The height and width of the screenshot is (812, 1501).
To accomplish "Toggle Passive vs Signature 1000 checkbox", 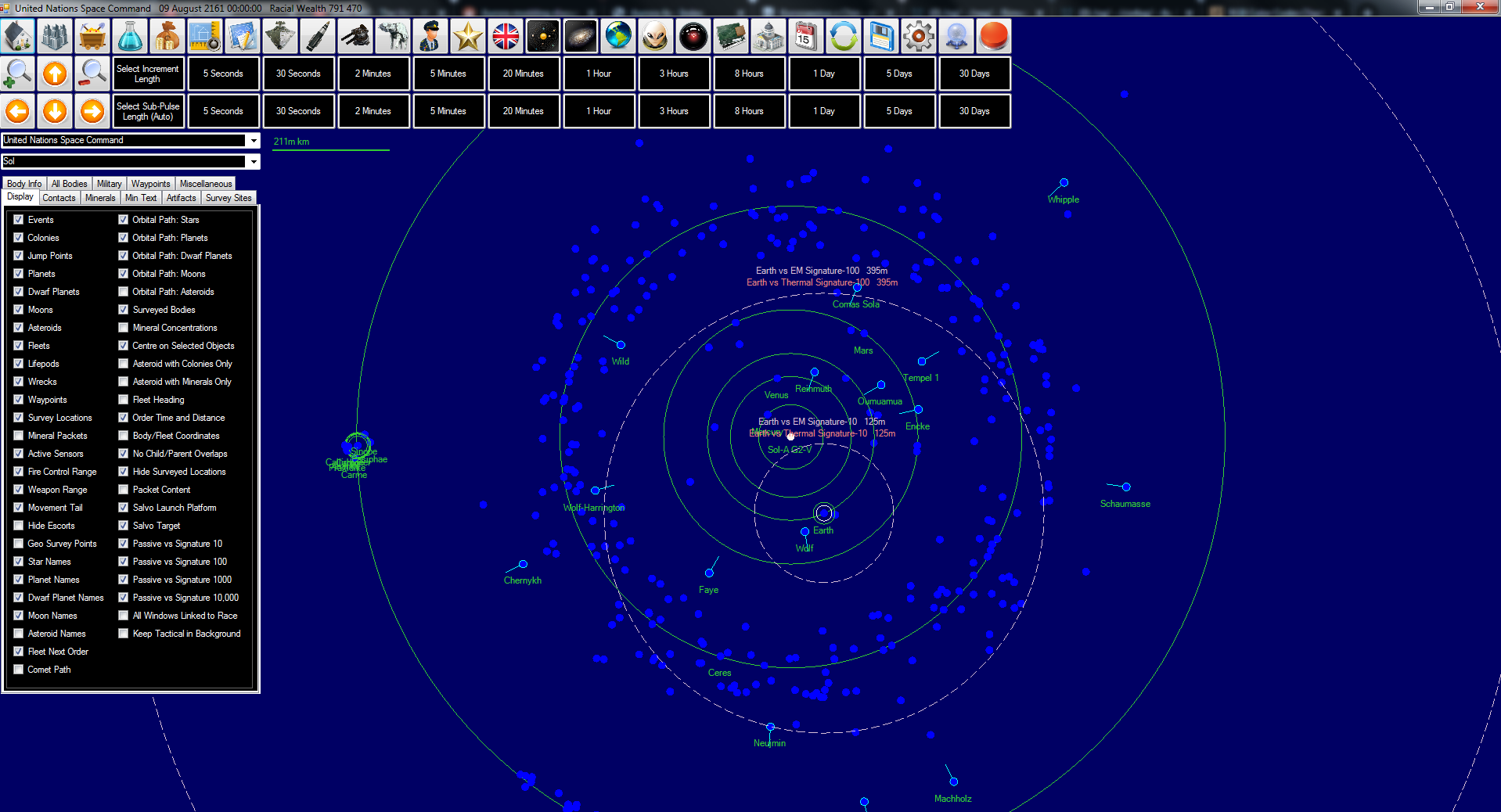I will click(x=123, y=580).
